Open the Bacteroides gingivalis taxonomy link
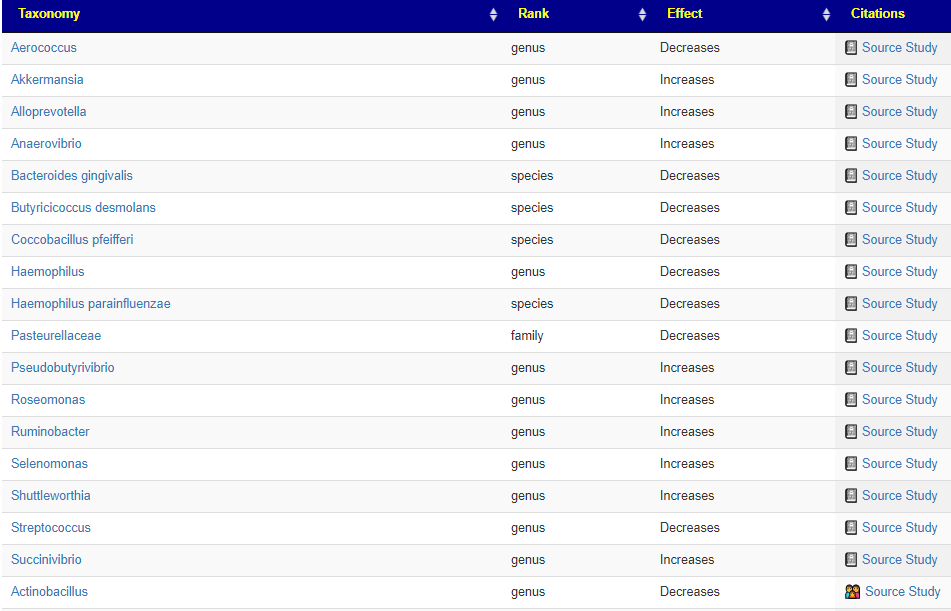The image size is (951, 611). [72, 176]
